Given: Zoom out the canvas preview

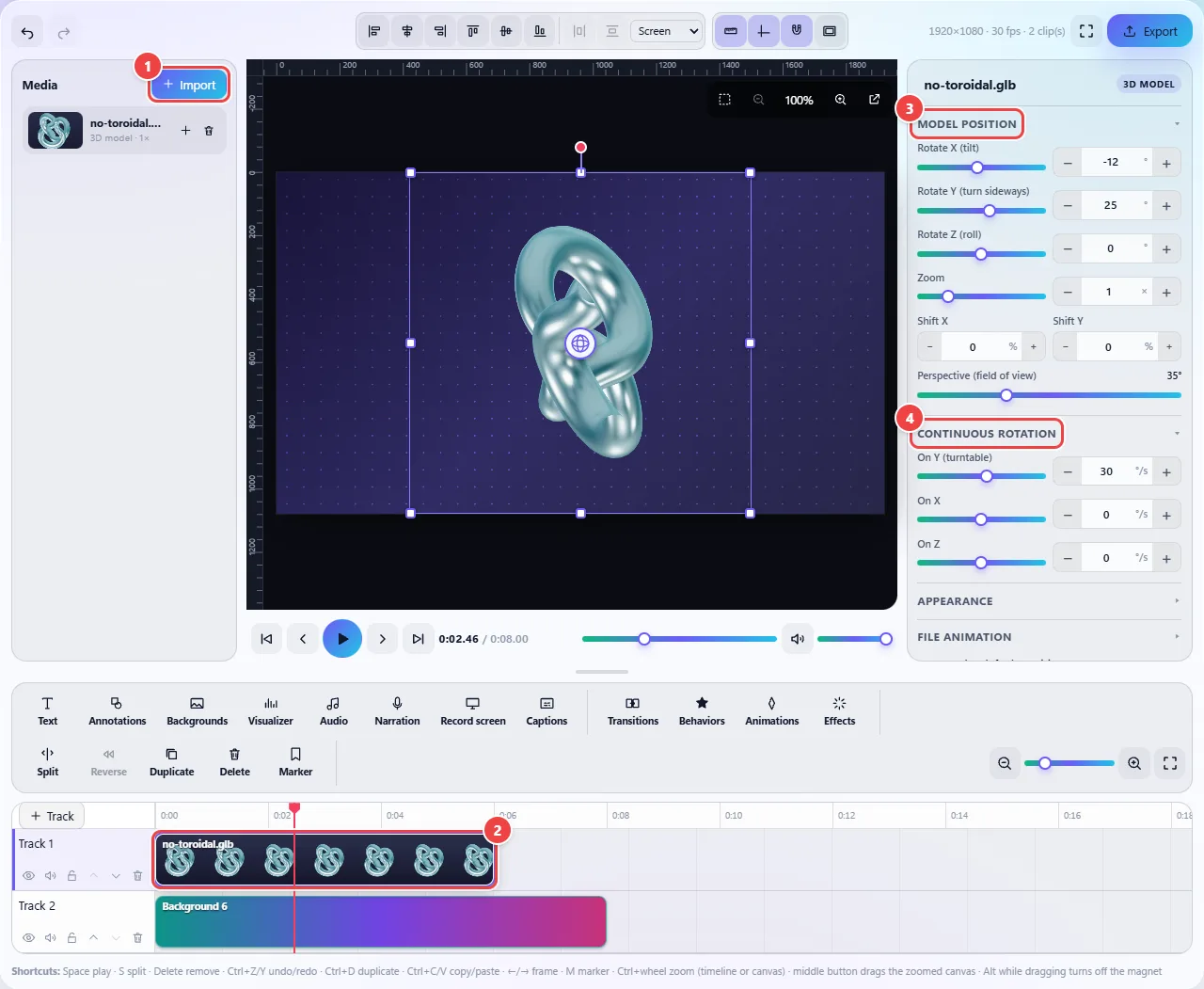Looking at the screenshot, I should (758, 100).
